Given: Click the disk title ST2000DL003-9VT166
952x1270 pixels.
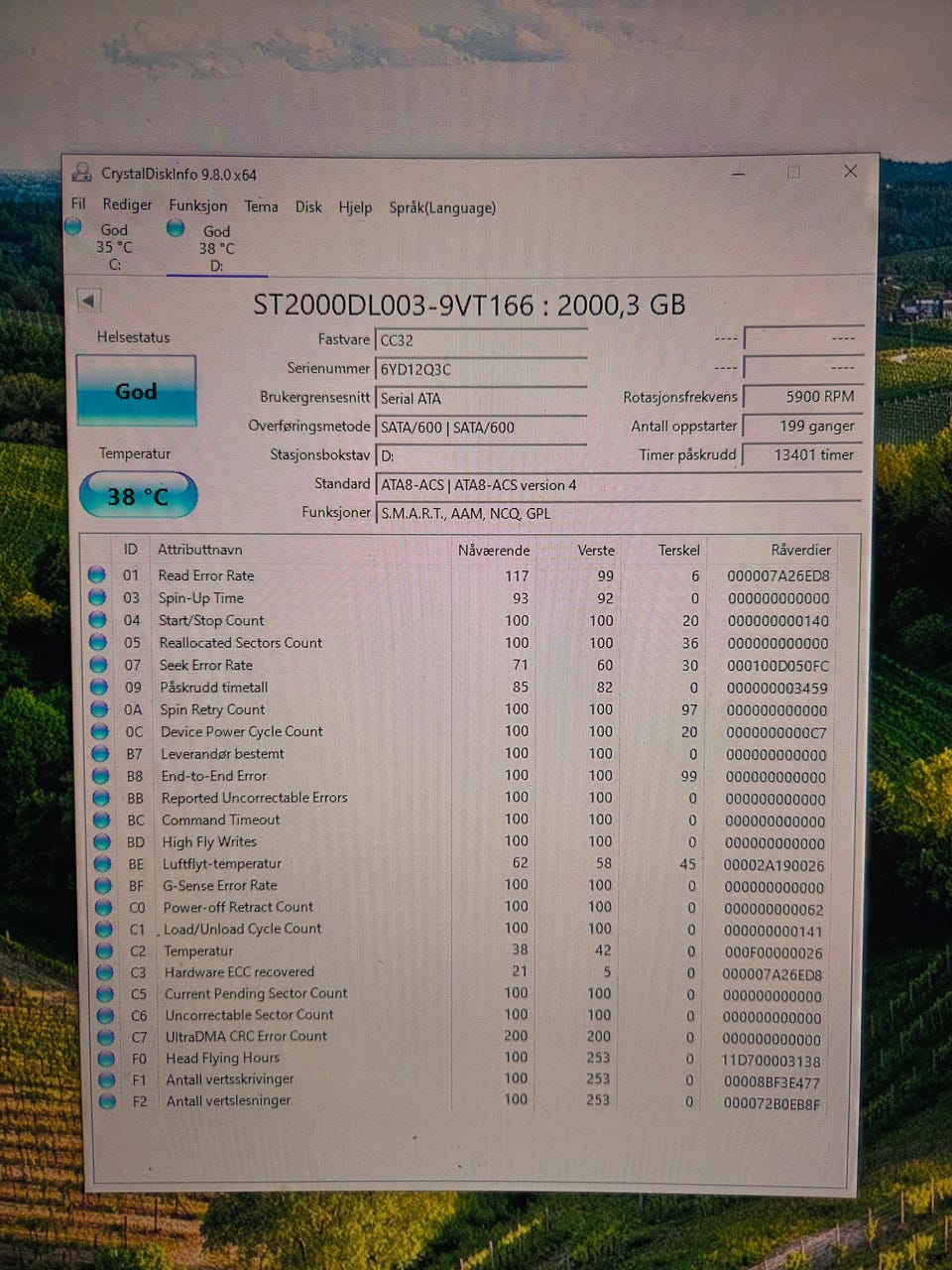Looking at the screenshot, I should coord(393,305).
